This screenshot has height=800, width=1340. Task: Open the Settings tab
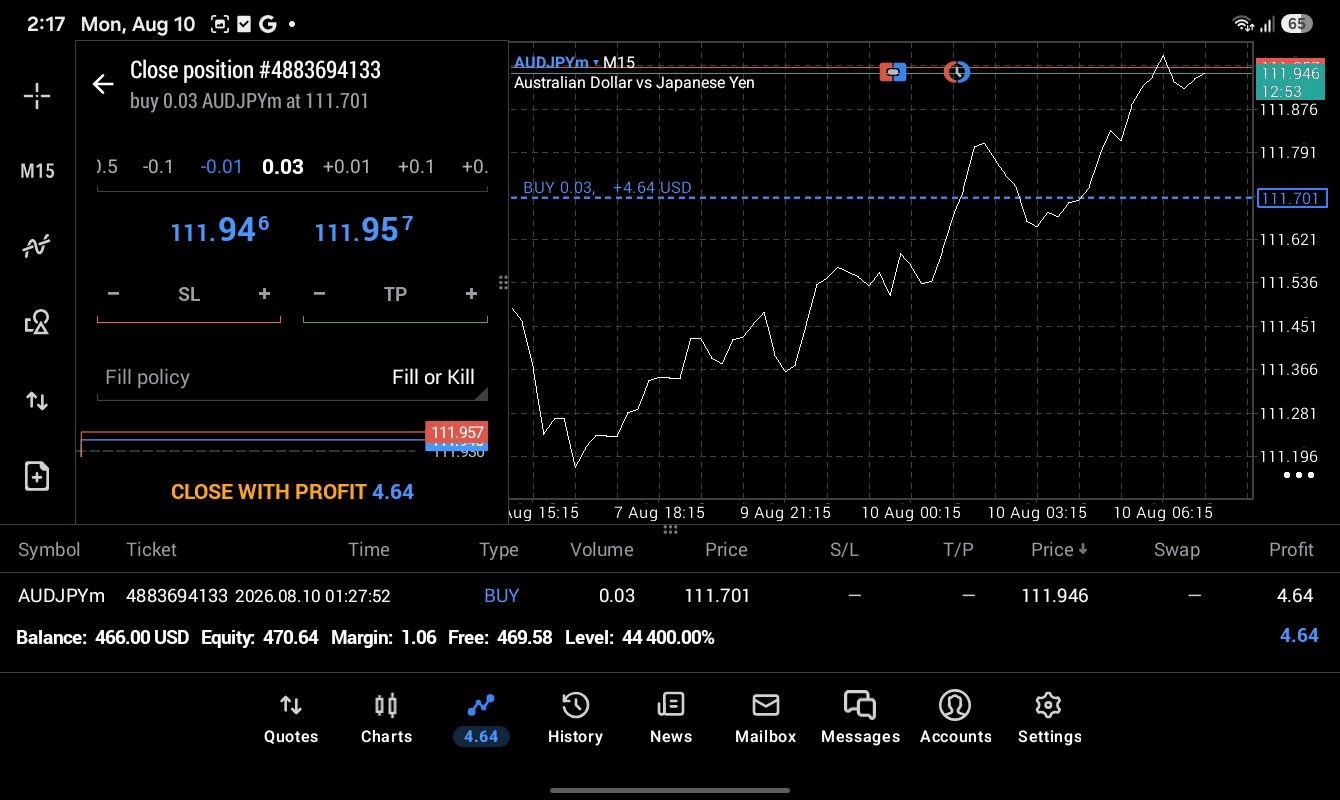[1049, 718]
